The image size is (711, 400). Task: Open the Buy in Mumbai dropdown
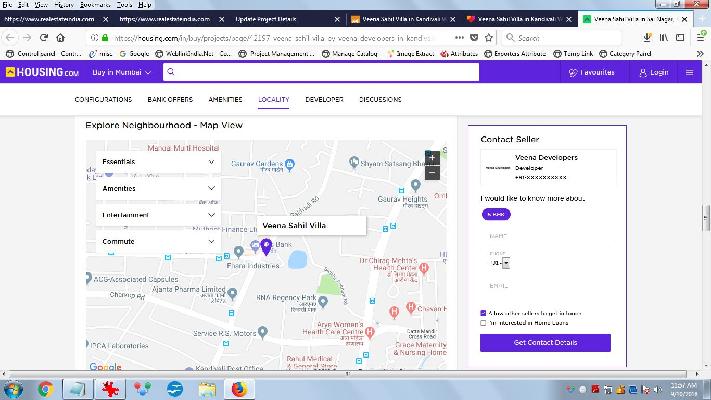coord(122,72)
